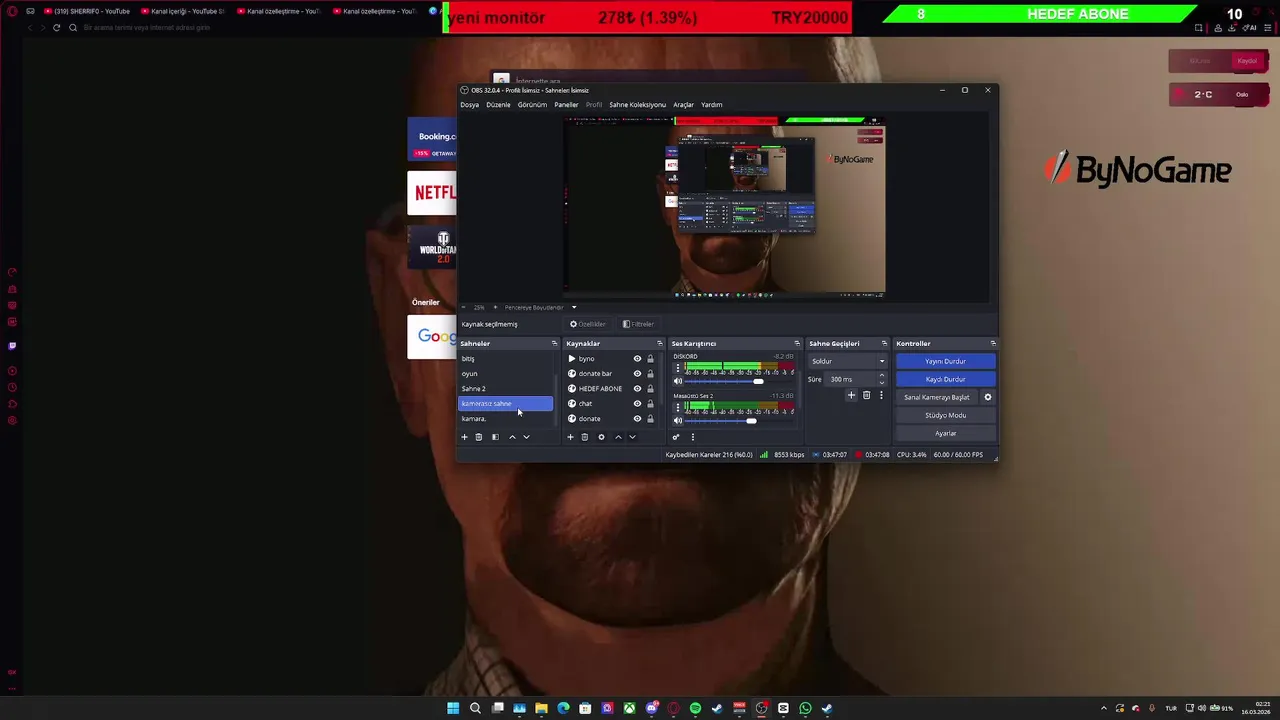Open Soldur transition dropdown

click(848, 361)
